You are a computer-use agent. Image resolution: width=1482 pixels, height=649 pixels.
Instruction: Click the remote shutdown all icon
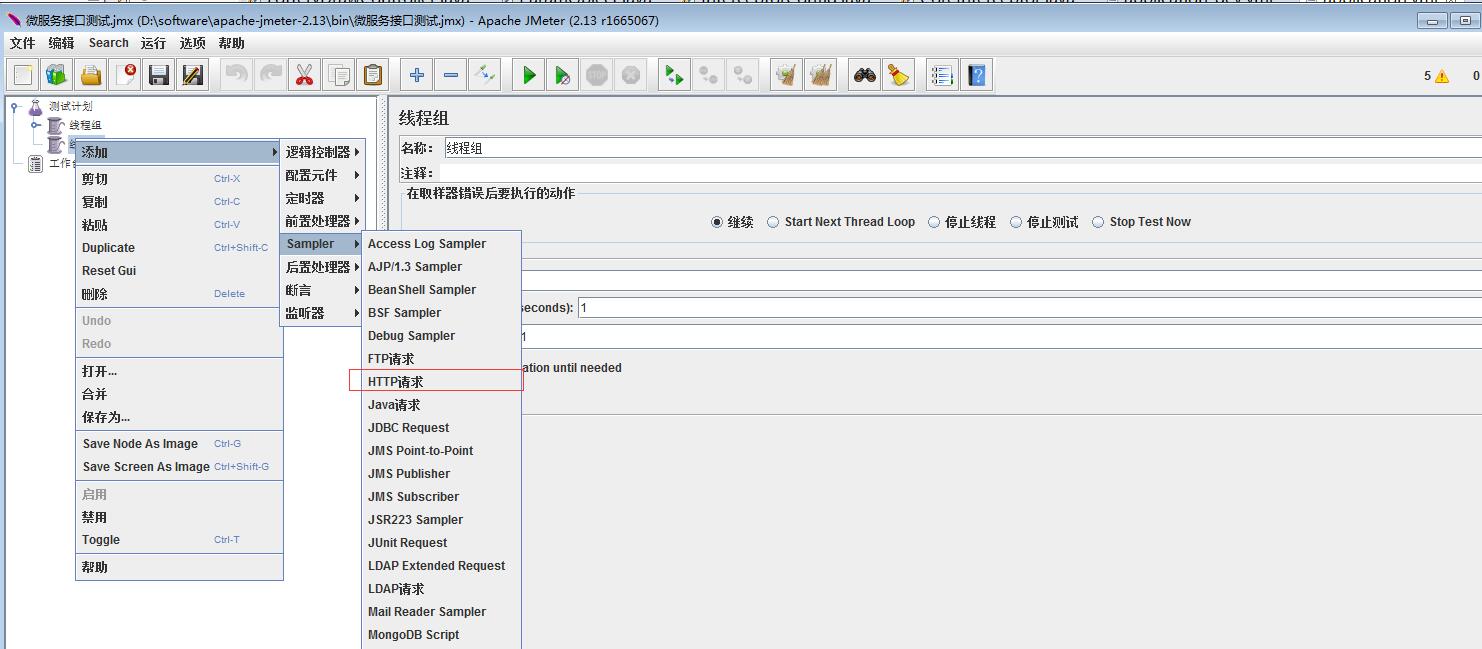point(743,75)
